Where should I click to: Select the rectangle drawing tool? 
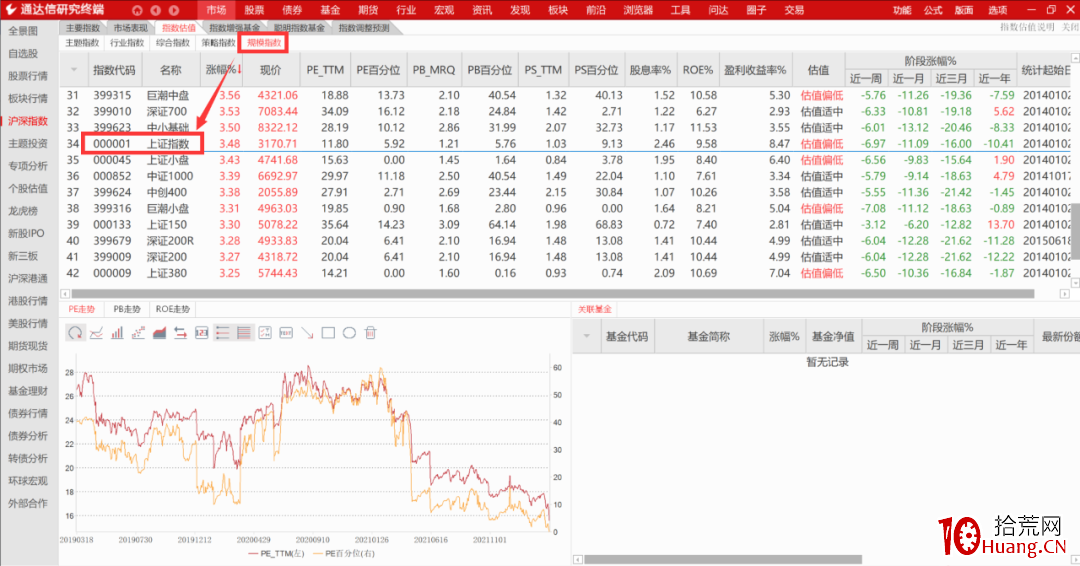329,333
